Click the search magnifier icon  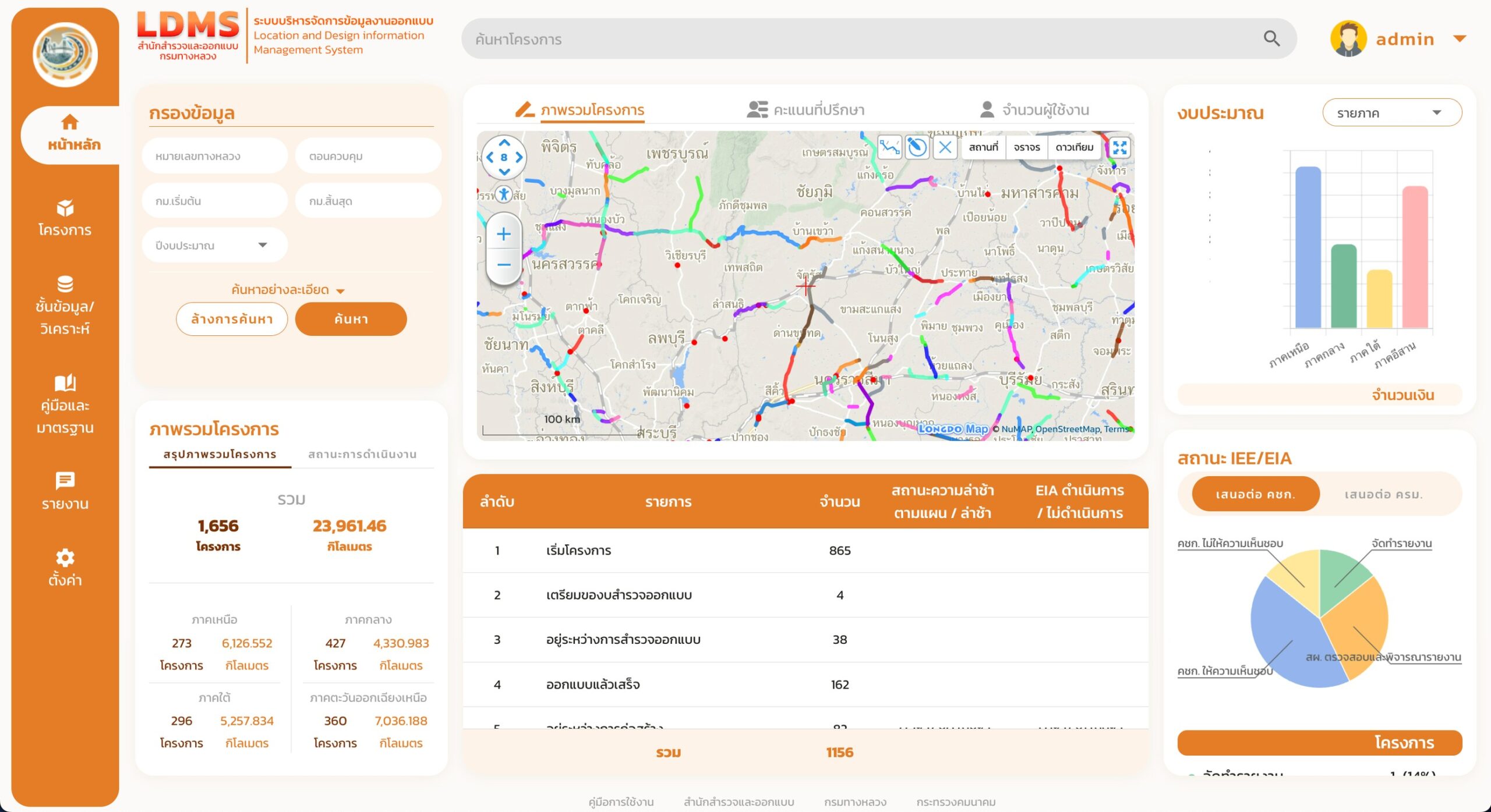(x=1271, y=39)
